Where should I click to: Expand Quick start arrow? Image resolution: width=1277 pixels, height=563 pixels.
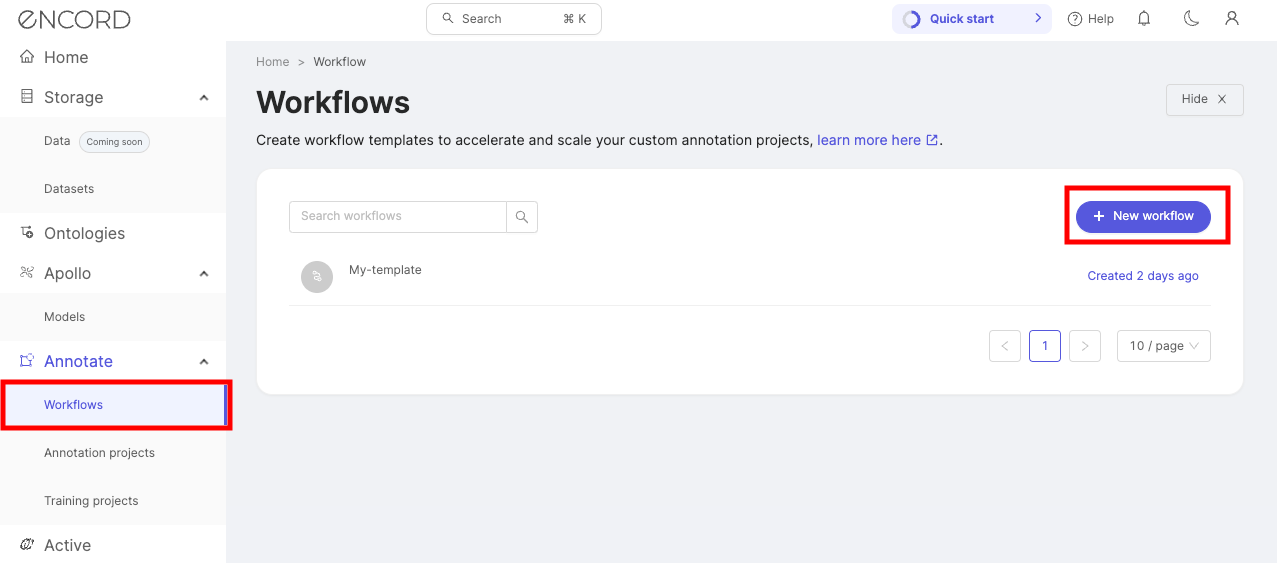pos(1038,18)
